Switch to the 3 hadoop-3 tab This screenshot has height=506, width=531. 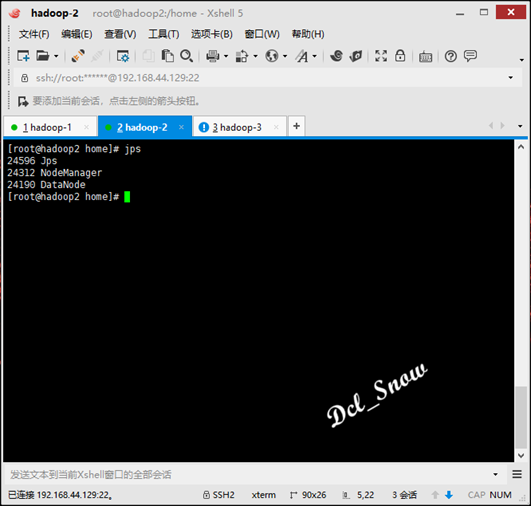(x=240, y=127)
